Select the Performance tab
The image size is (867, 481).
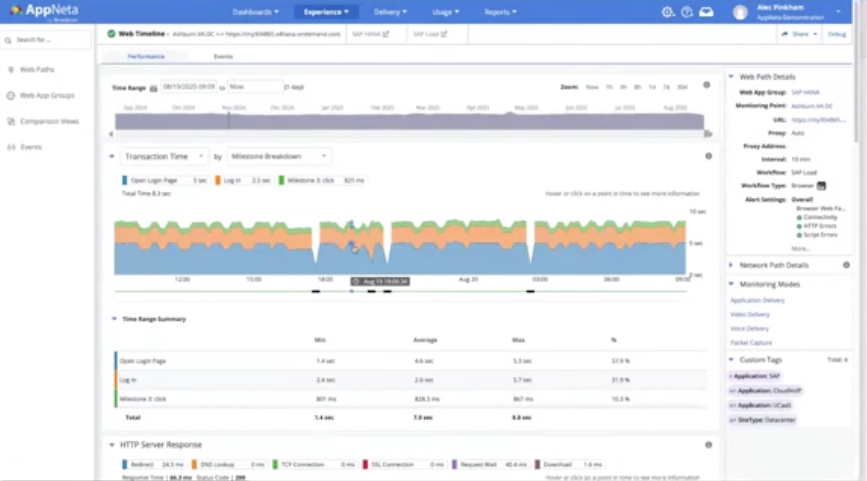pos(146,56)
